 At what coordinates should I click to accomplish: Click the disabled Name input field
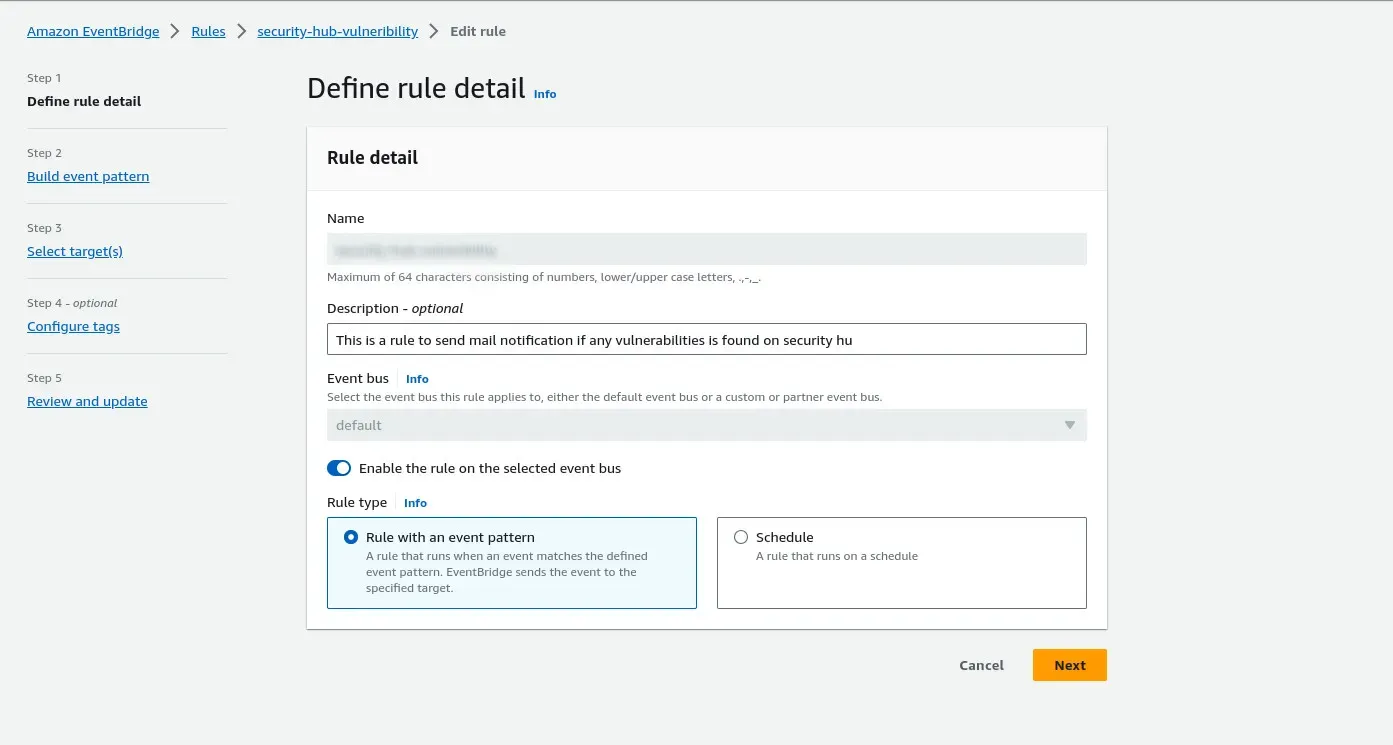706,249
